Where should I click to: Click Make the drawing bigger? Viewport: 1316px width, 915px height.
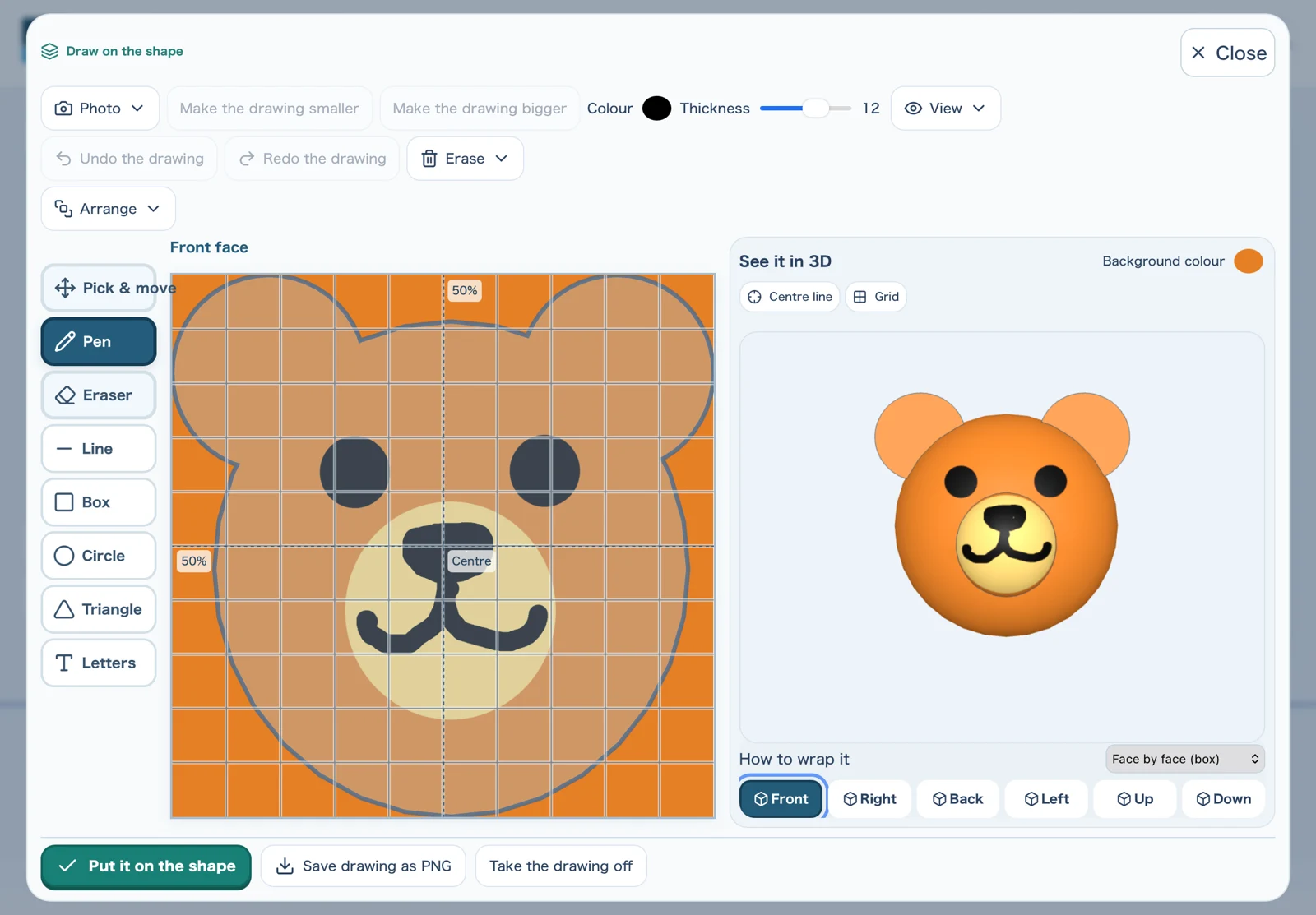pos(480,109)
